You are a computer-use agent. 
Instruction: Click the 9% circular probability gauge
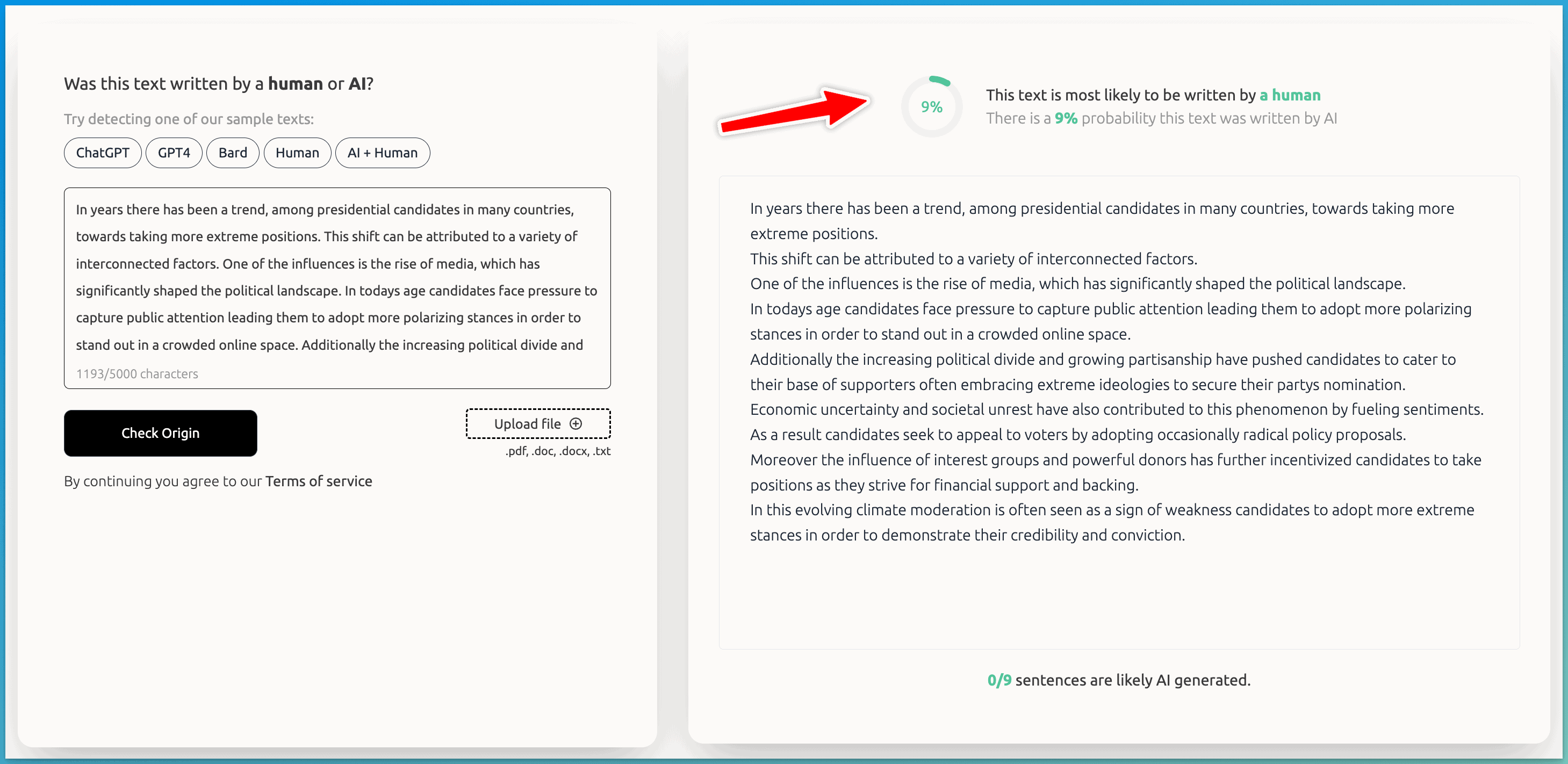(931, 106)
